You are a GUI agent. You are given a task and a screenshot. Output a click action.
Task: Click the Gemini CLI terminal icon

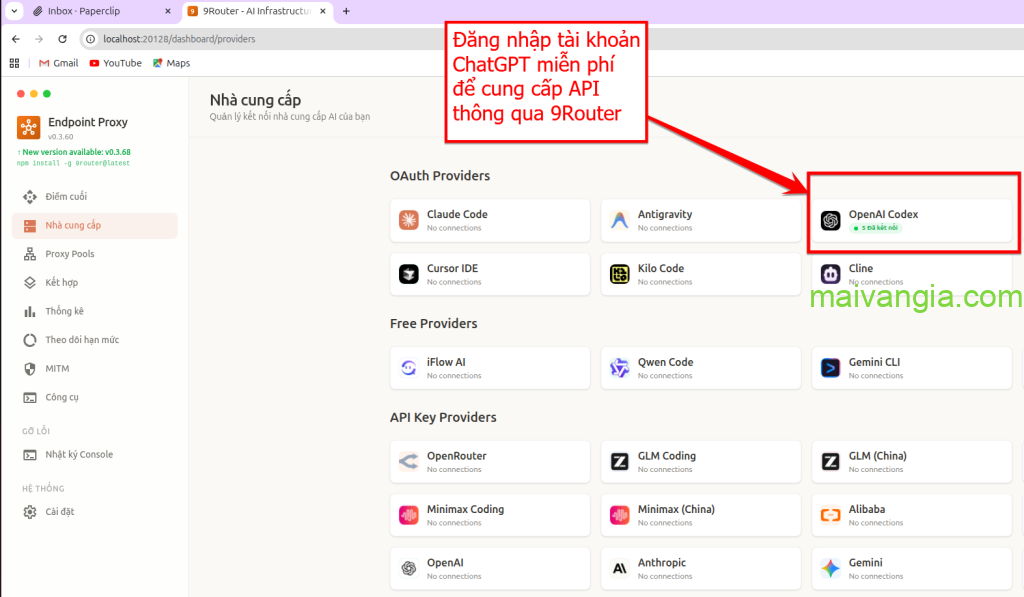tap(830, 368)
